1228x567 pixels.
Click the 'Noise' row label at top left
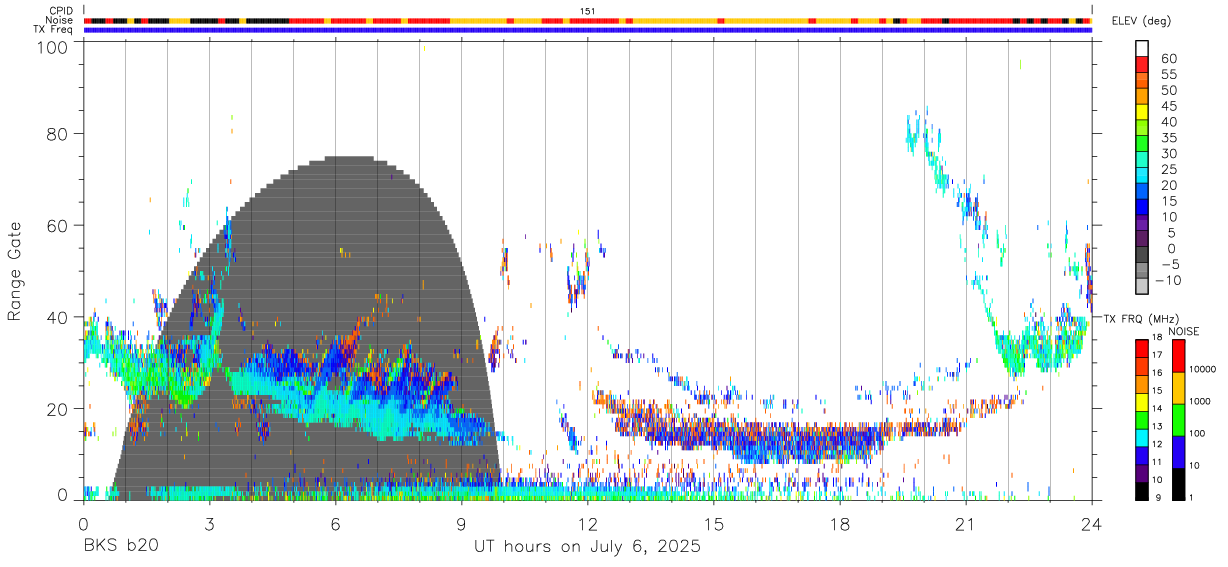[x=60, y=20]
